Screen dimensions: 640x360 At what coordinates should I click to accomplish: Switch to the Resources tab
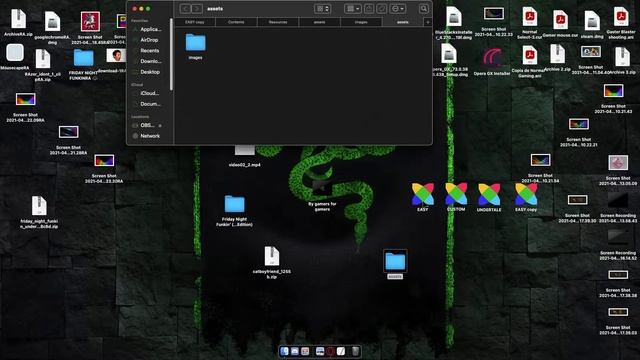pyautogui.click(x=278, y=22)
